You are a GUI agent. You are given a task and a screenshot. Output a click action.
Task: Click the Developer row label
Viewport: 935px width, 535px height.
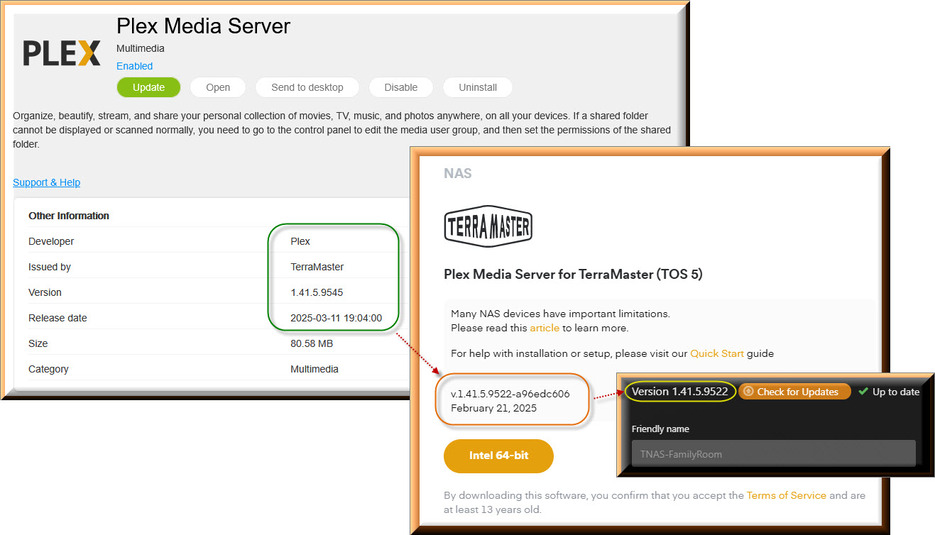coord(51,242)
